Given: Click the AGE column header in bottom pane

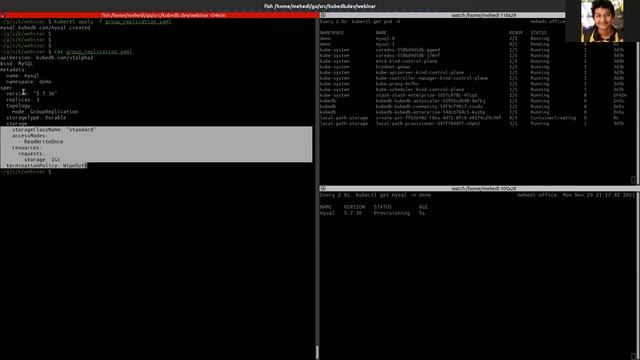Looking at the screenshot, I should pos(423,207).
